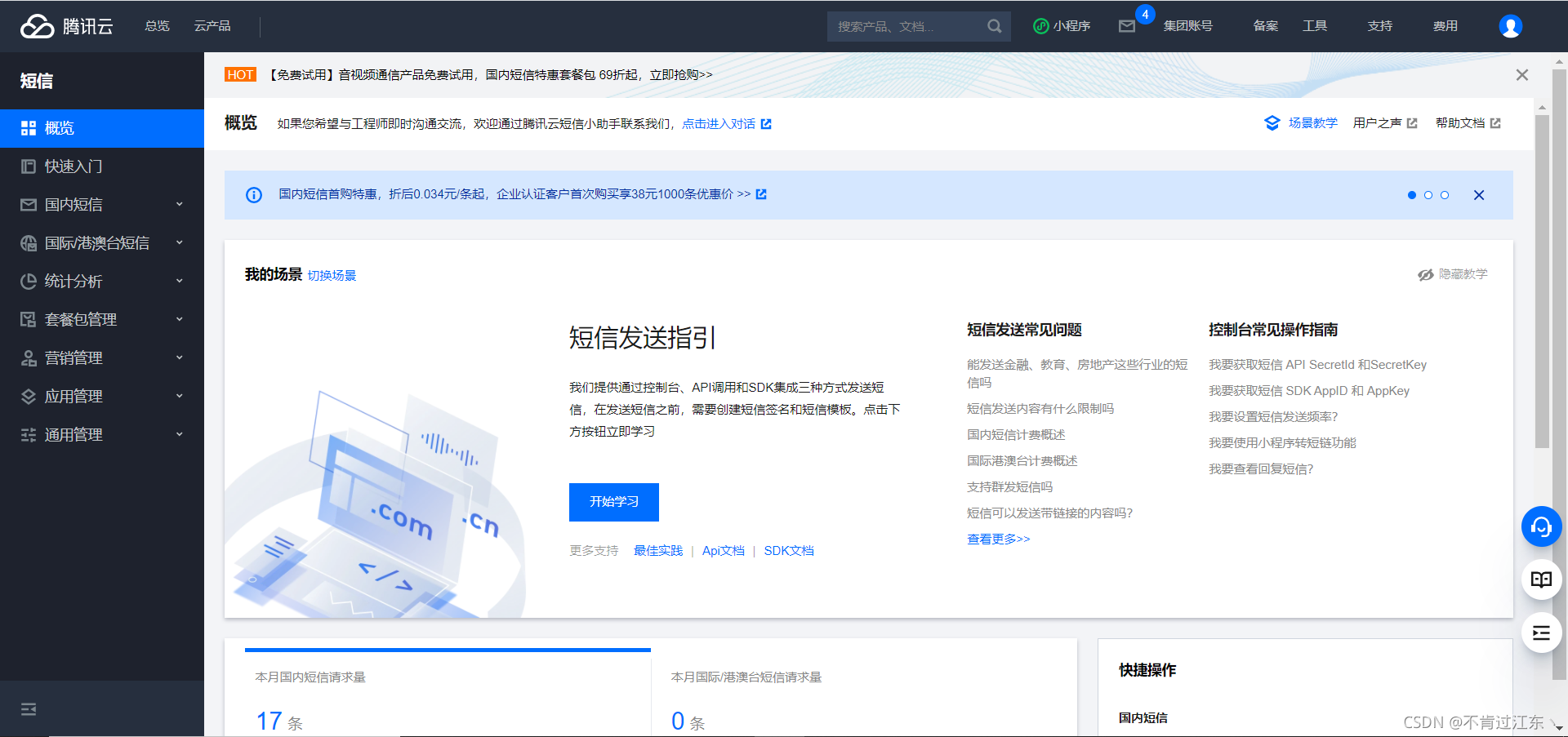Expand the 营销管理 menu chevron
This screenshot has height=737, width=1568.
coord(180,358)
